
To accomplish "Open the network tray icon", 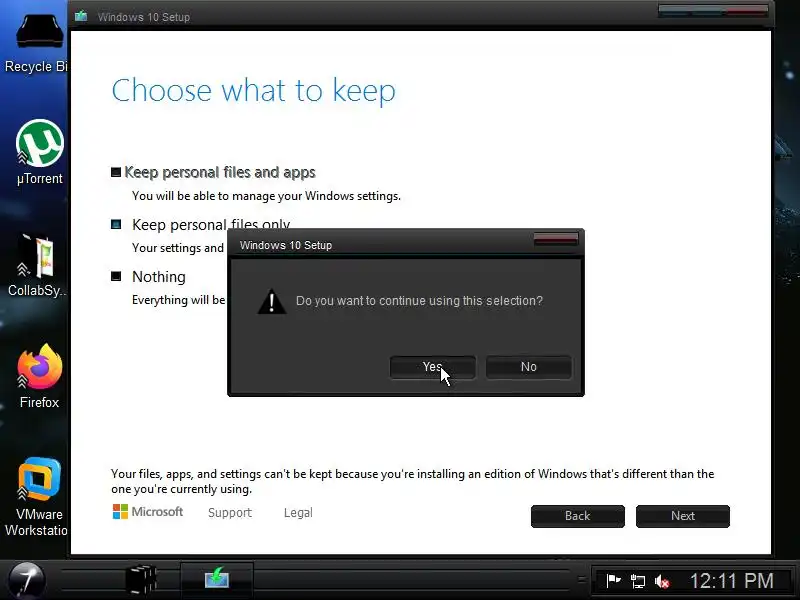I will tap(637, 581).
